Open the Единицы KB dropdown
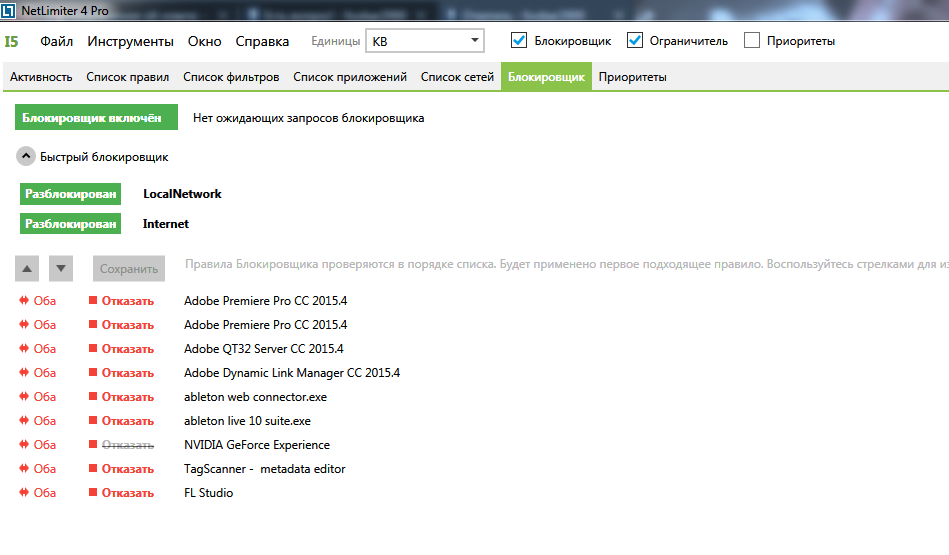Screen dimensions: 949x555 coord(425,41)
